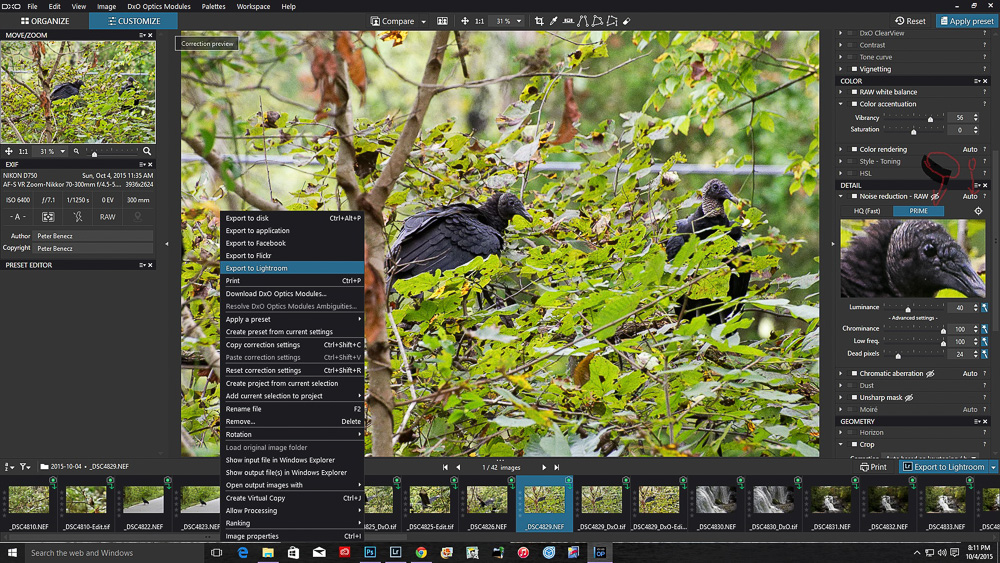Open Photoshop from the Windows taskbar
The image size is (1000, 563).
370,552
